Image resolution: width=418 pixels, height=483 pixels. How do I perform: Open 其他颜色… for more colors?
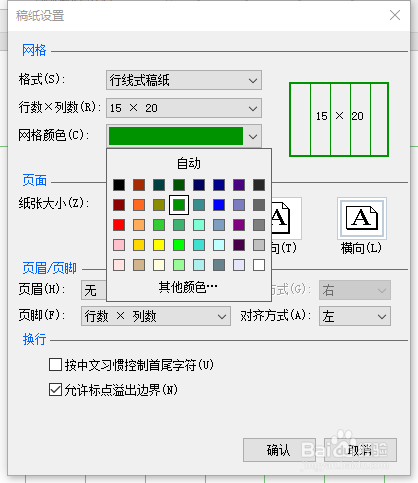189,287
